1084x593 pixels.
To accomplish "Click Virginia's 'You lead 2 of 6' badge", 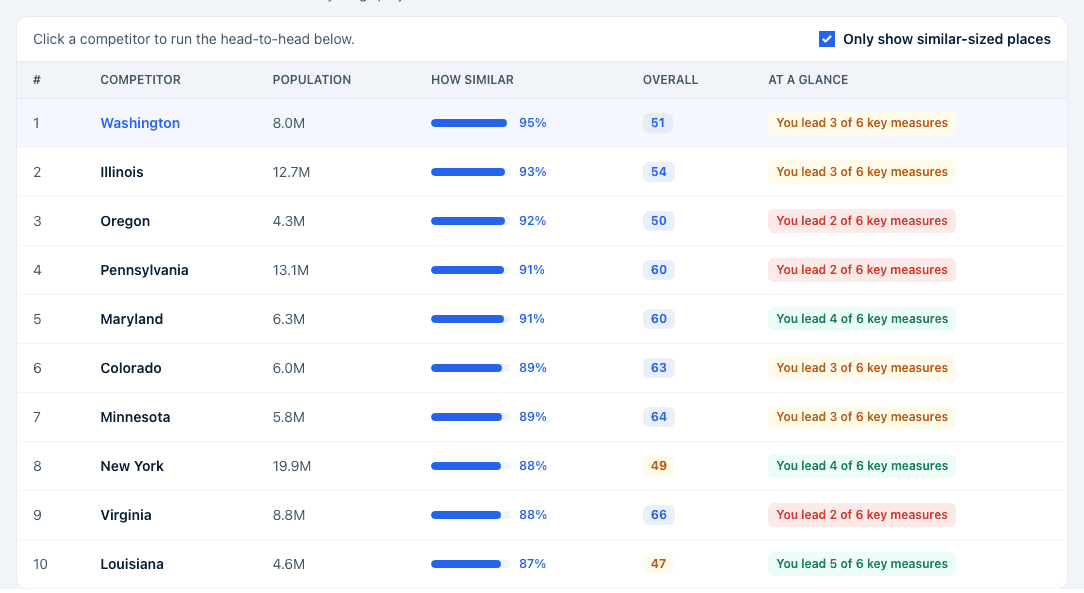I will coord(862,516).
